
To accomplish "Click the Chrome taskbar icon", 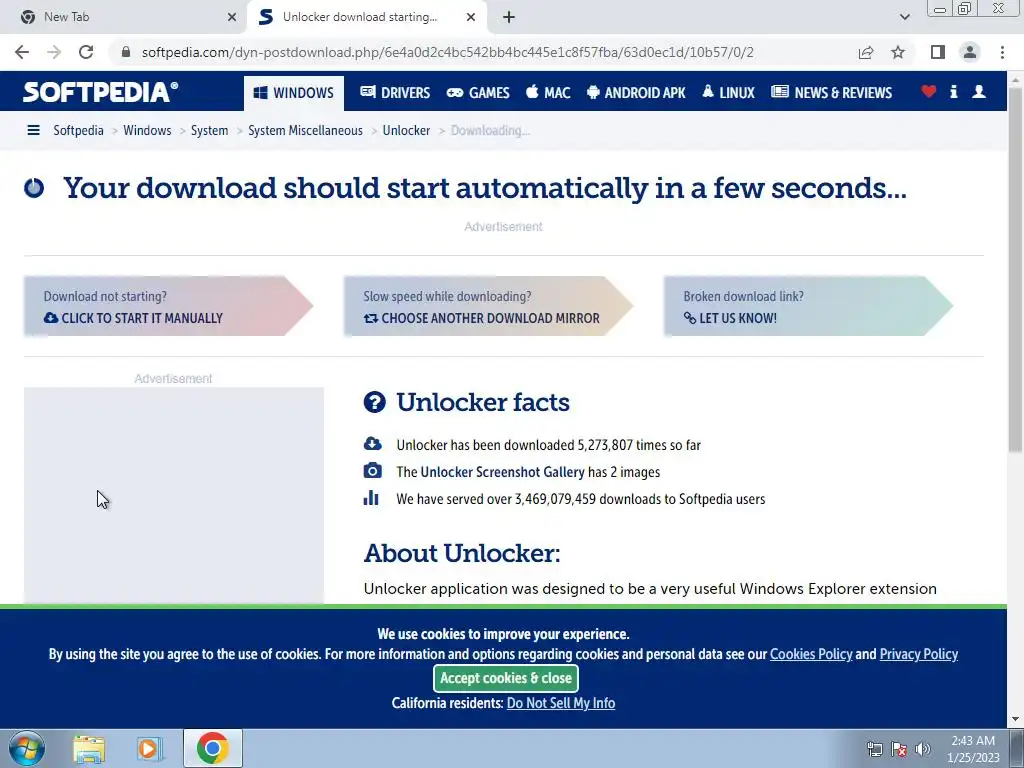I will coord(212,748).
